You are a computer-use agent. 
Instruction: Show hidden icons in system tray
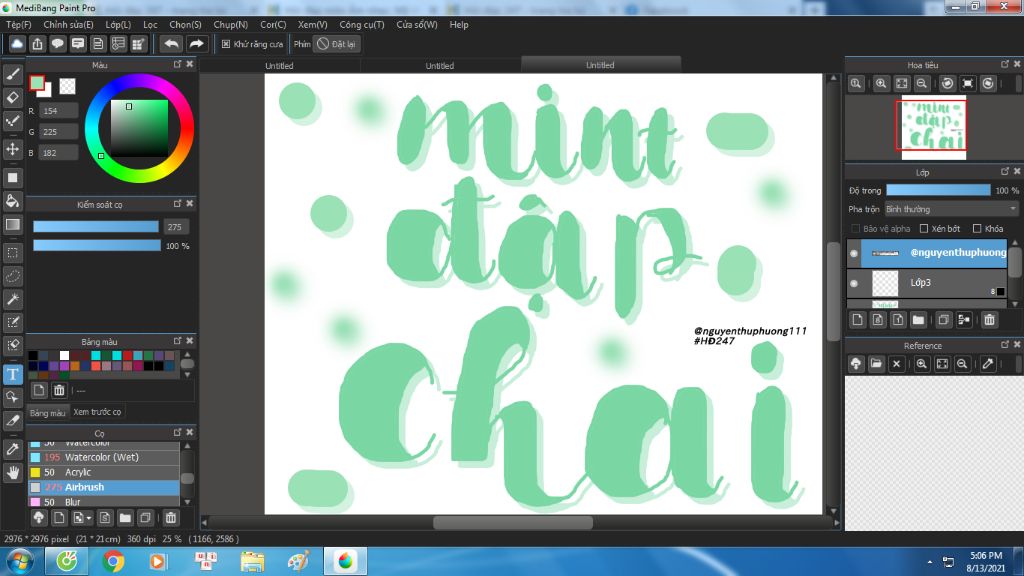point(929,562)
